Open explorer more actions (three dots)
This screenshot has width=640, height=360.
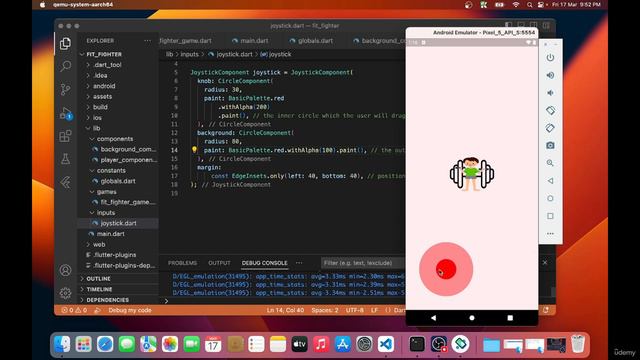click(147, 41)
